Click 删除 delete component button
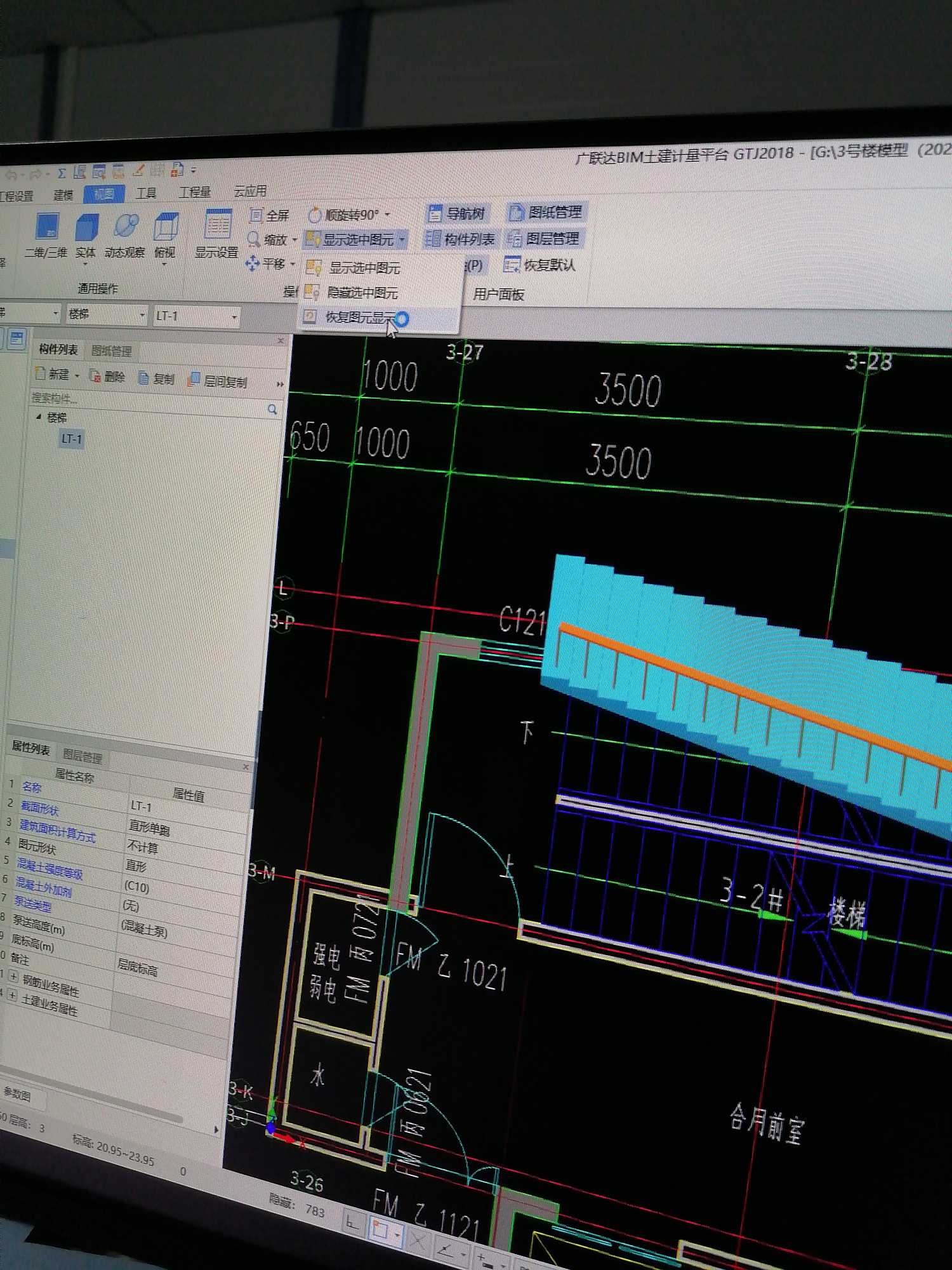Viewport: 952px width, 1270px height. pos(107,377)
